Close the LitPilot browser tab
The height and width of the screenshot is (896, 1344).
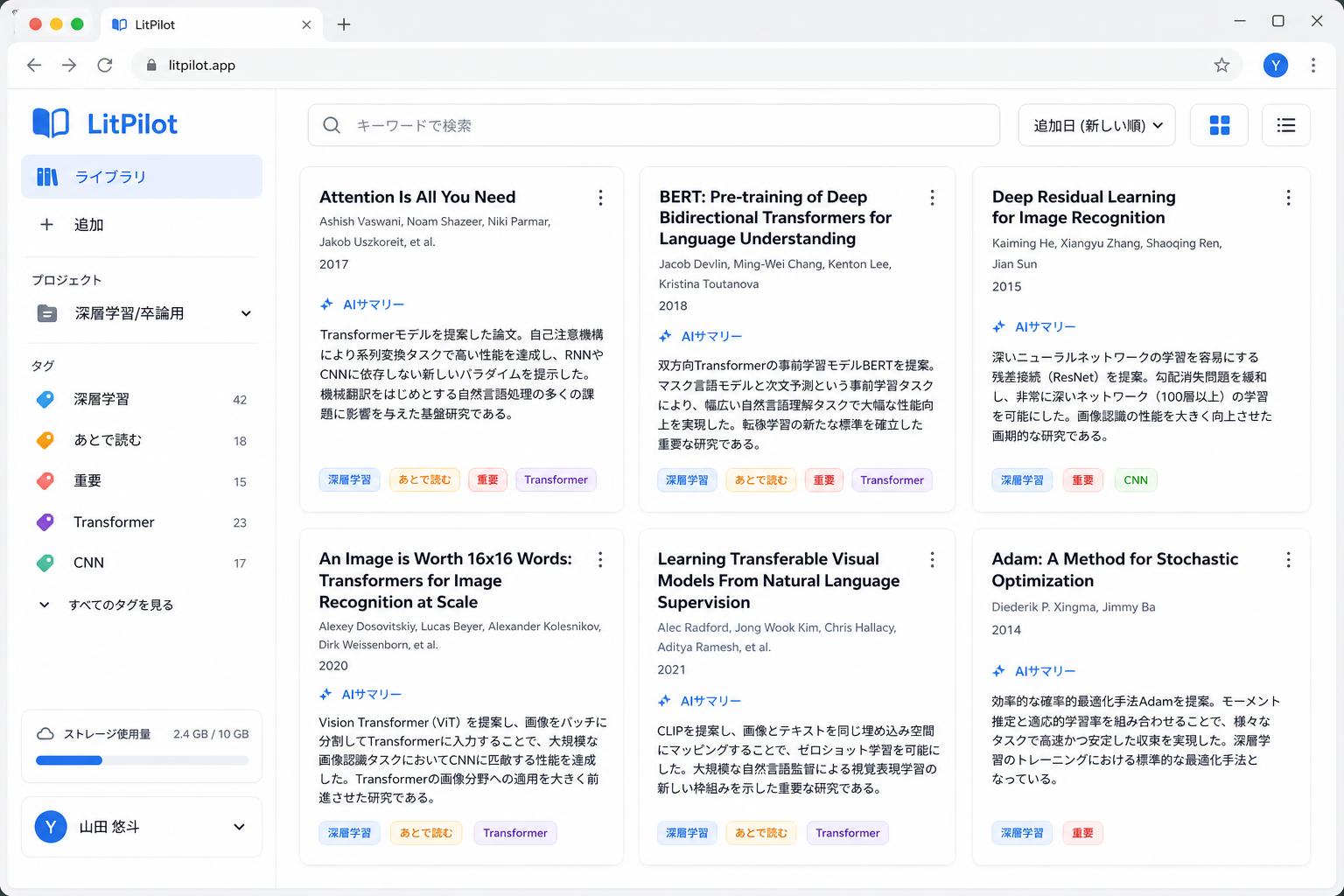pyautogui.click(x=306, y=24)
